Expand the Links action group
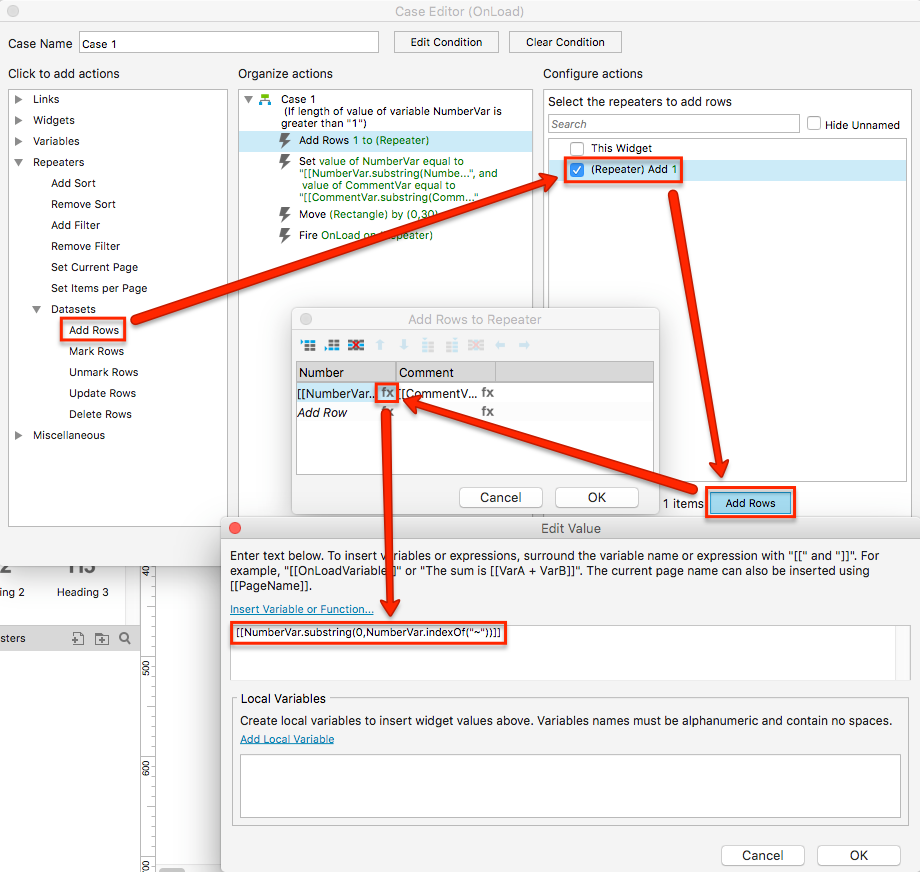Image resolution: width=920 pixels, height=872 pixels. (19, 99)
